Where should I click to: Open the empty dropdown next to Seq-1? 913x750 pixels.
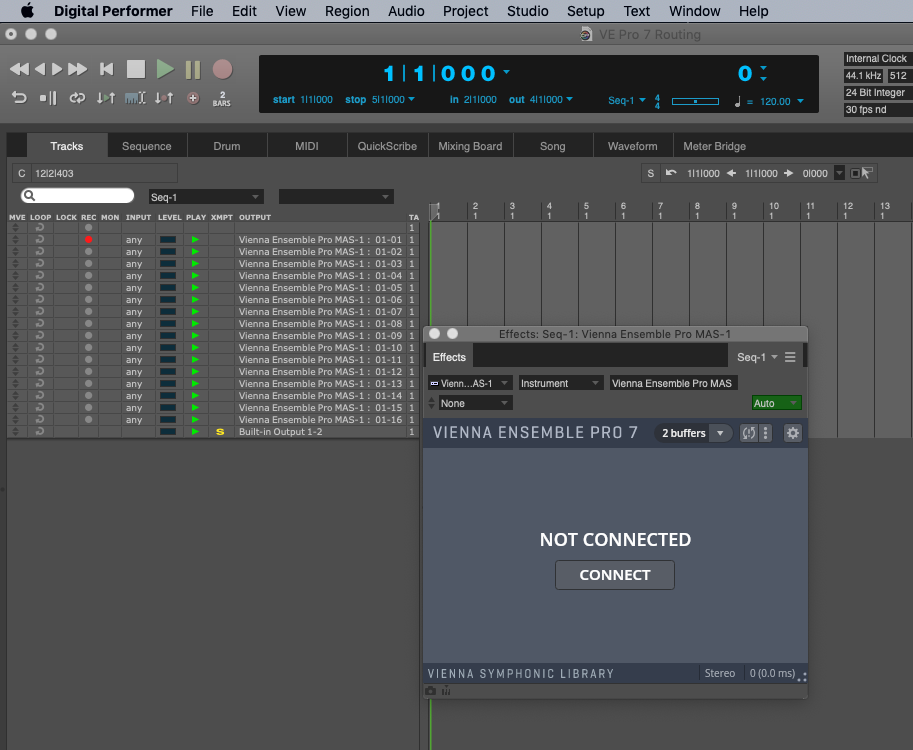(336, 197)
